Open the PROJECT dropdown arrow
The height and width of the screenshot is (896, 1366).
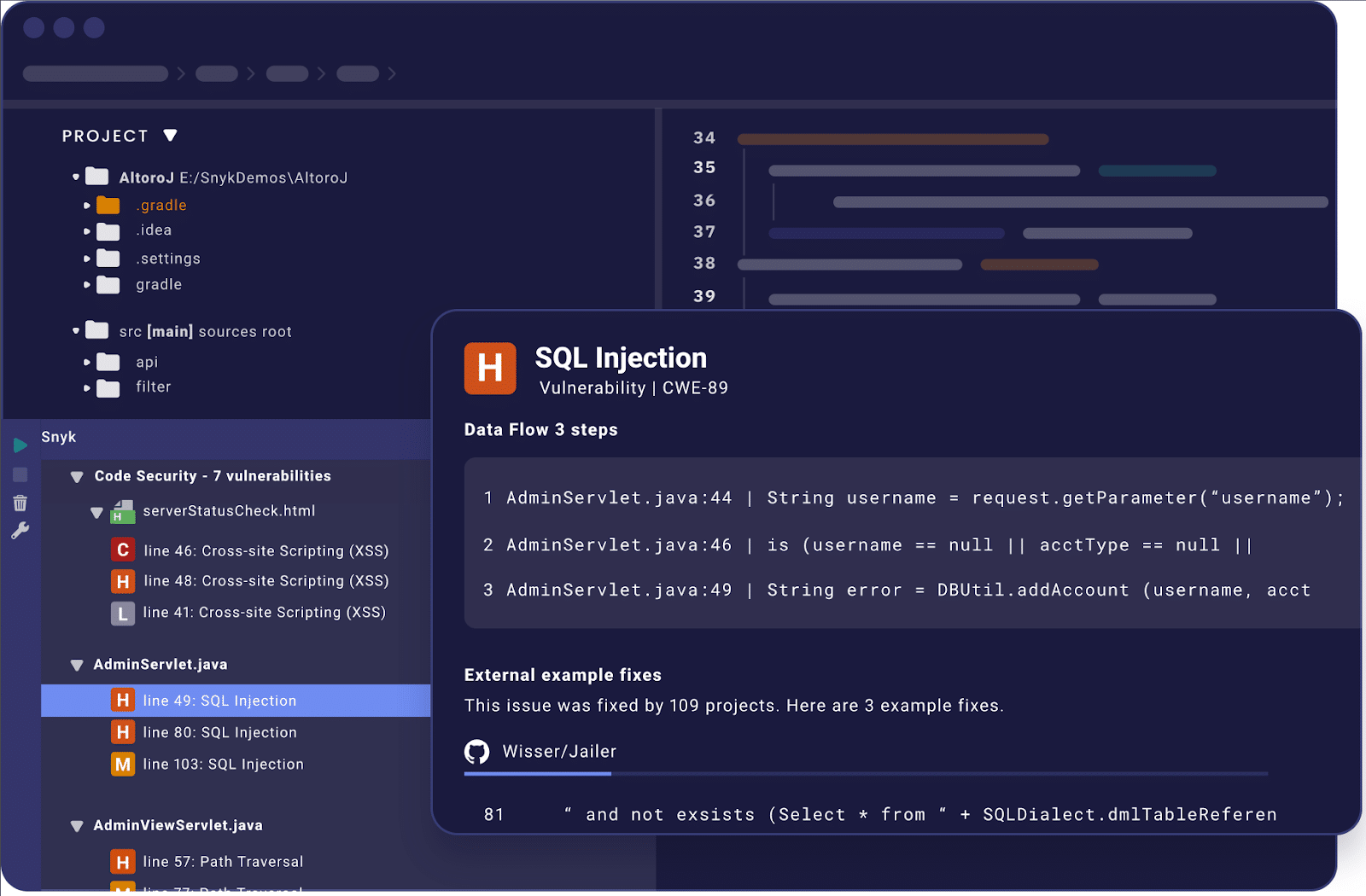pos(170,136)
